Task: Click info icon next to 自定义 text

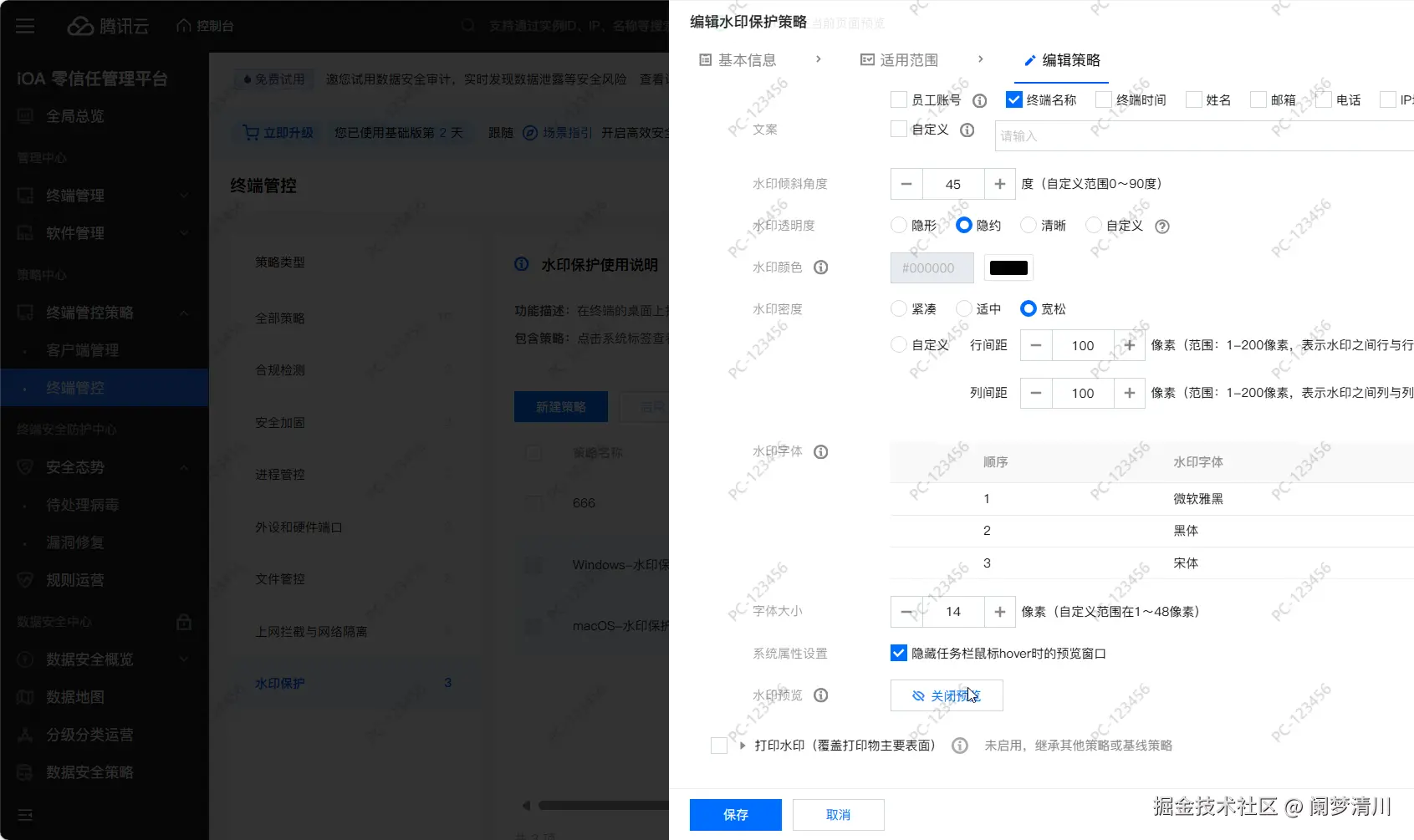Action: (x=967, y=130)
